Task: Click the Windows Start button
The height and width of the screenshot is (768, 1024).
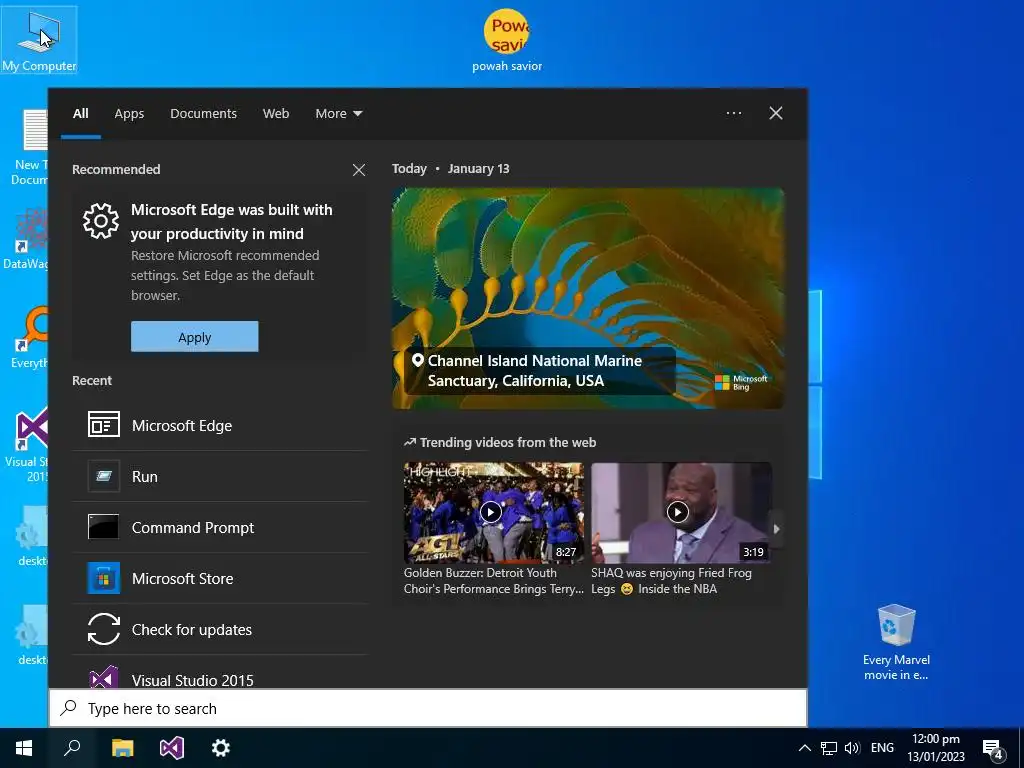Action: pos(24,748)
